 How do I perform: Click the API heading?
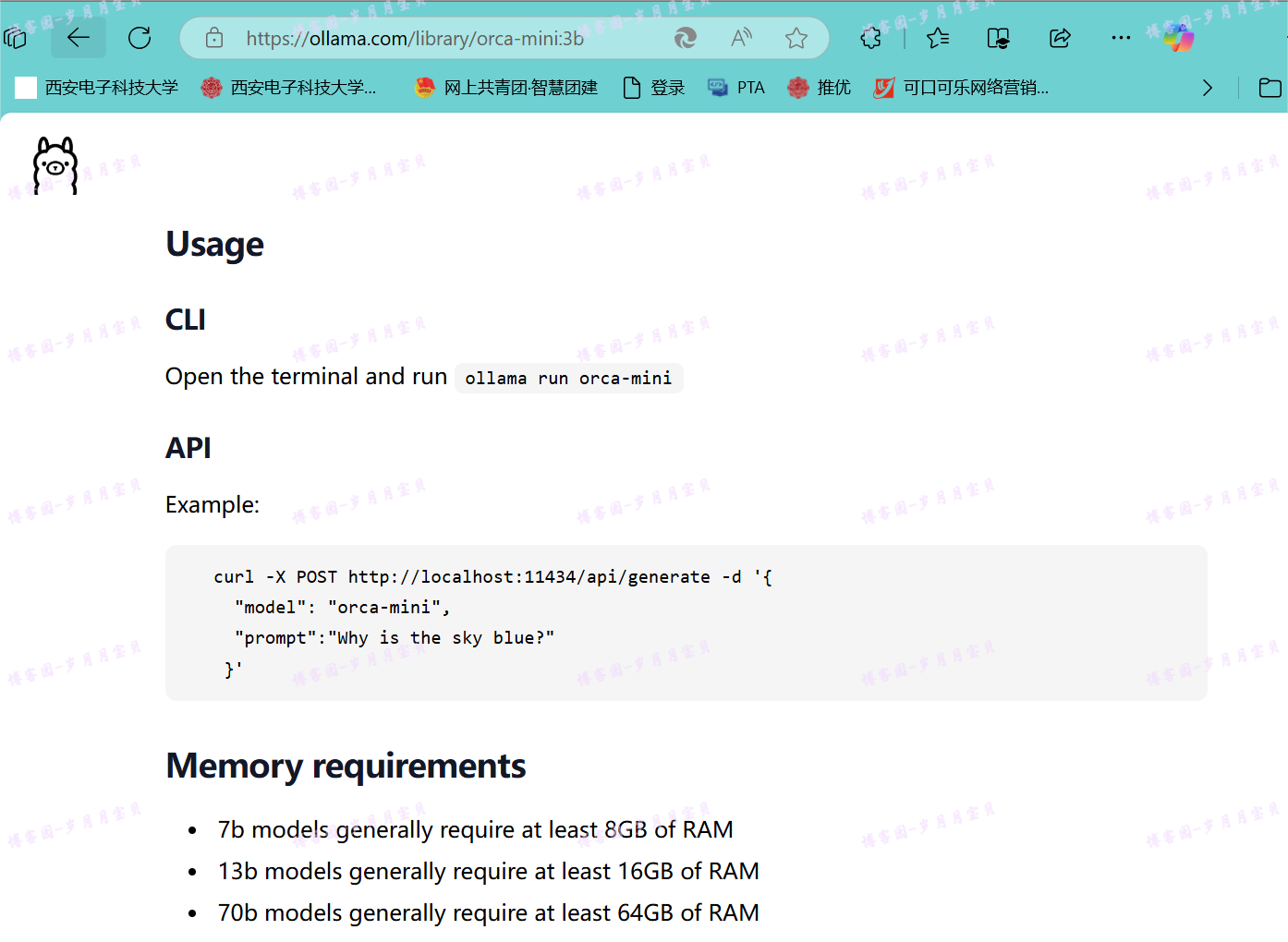click(x=188, y=448)
